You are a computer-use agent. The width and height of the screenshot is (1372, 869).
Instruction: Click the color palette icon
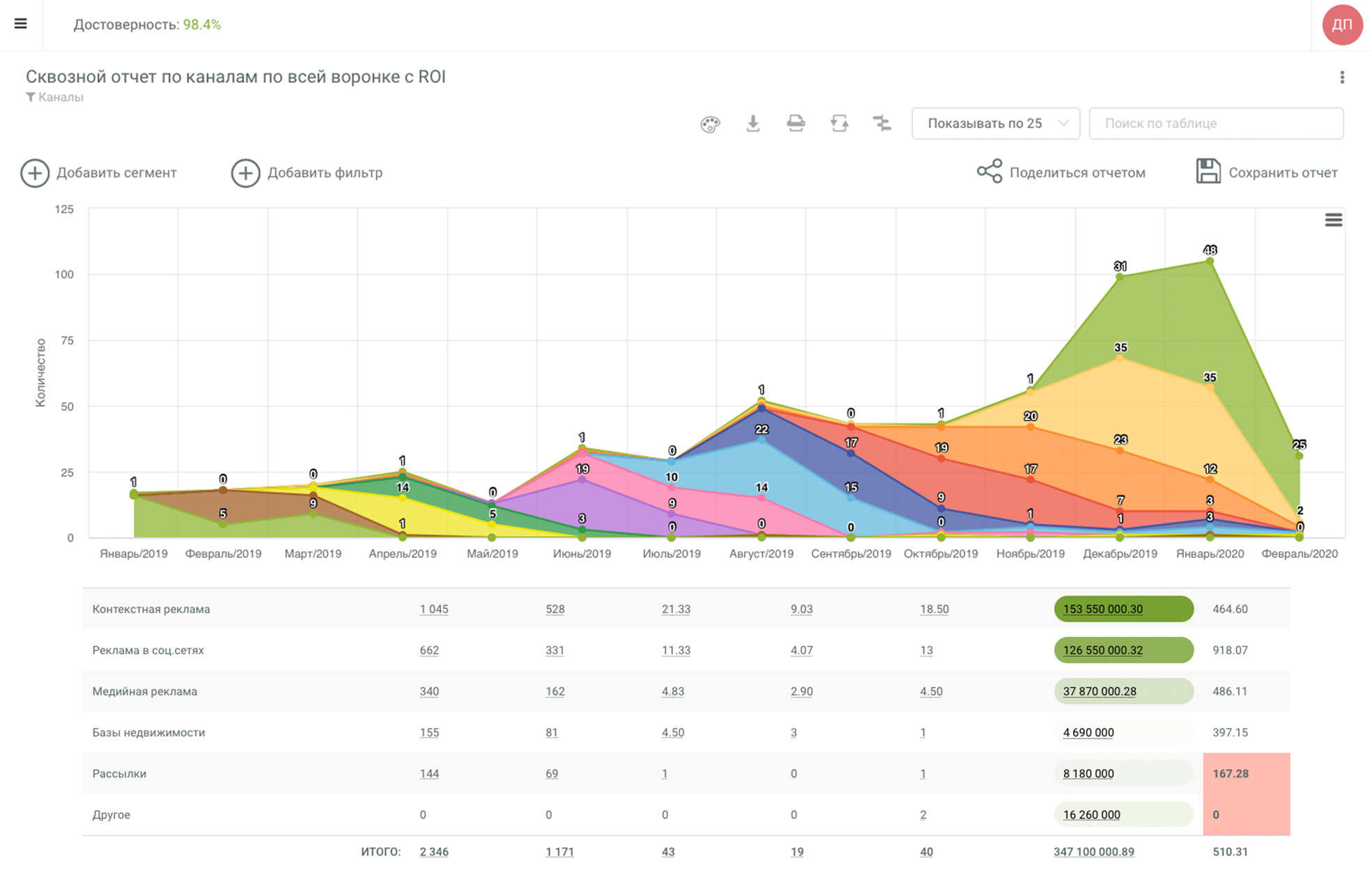point(709,124)
